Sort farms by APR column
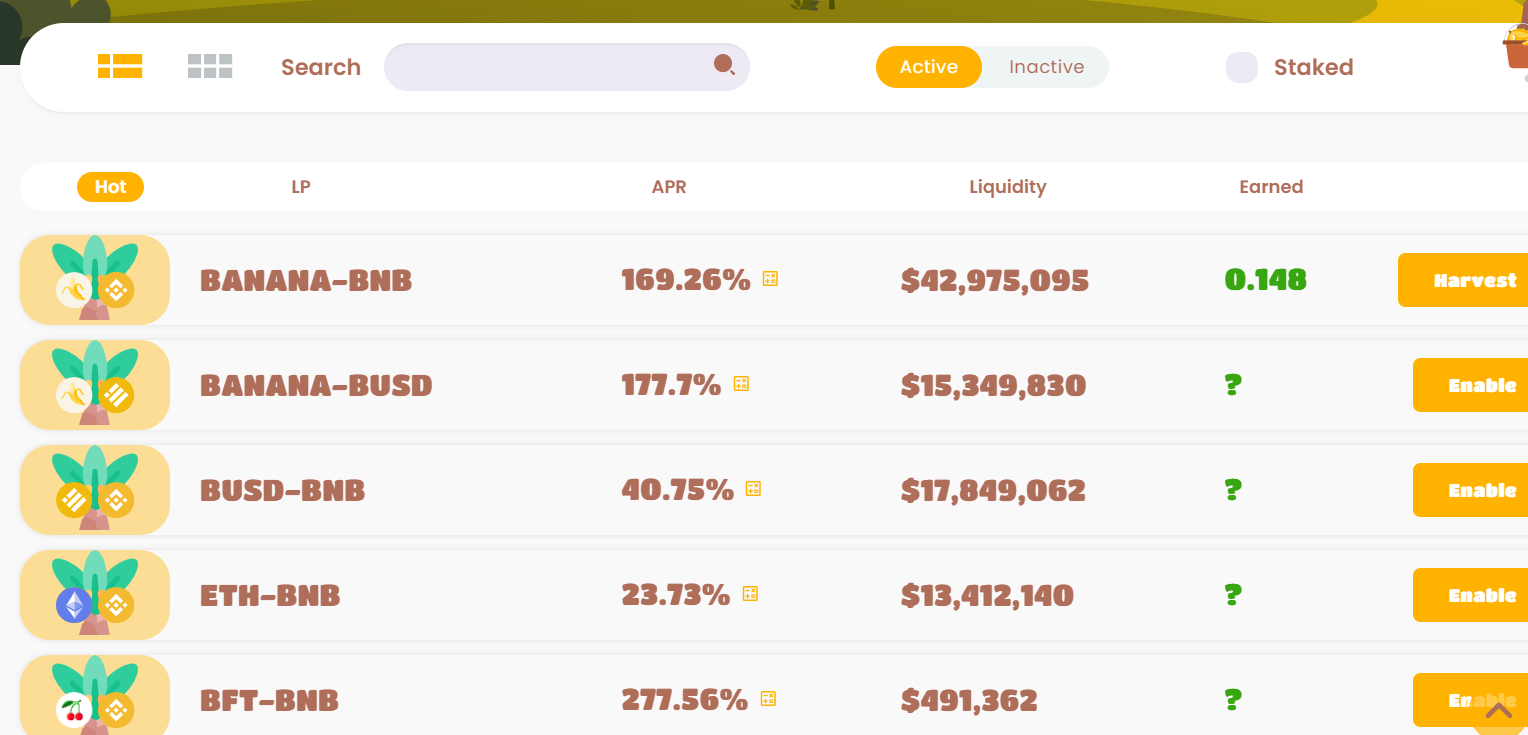 (669, 187)
